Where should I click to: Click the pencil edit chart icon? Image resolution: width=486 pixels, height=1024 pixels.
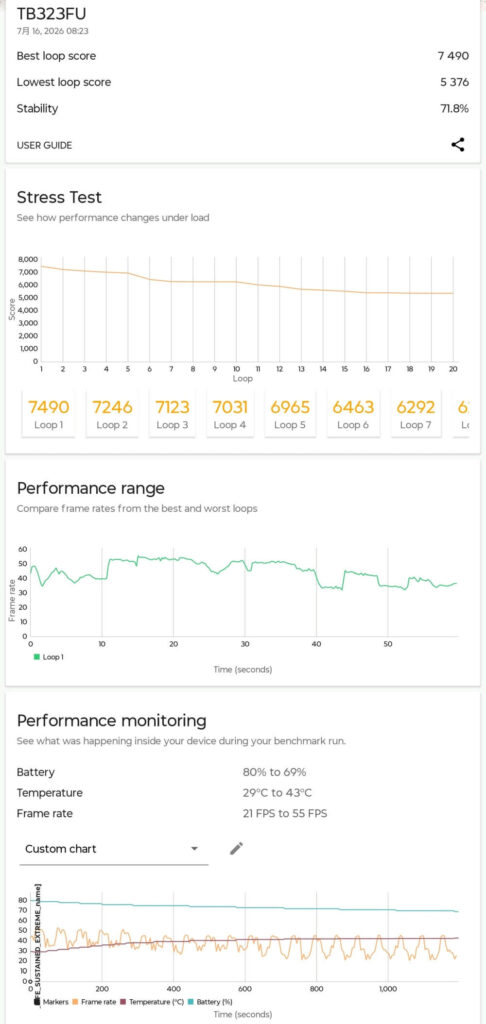click(x=236, y=848)
